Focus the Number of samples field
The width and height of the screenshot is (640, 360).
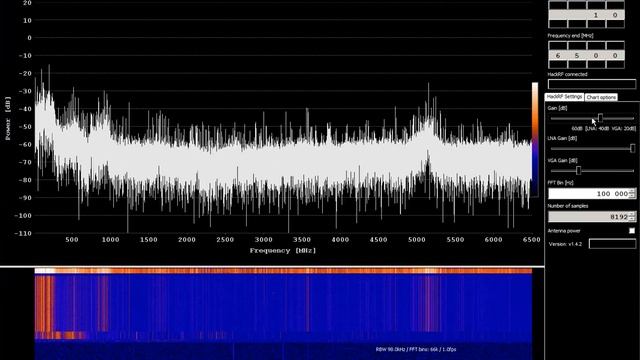pos(588,217)
